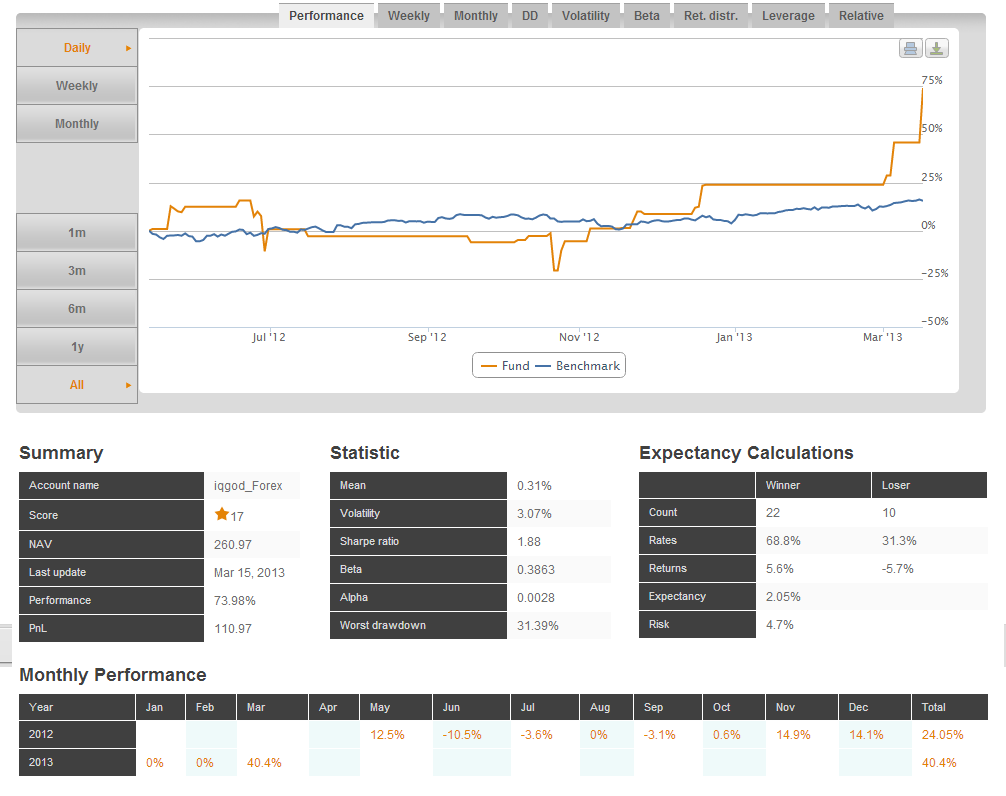Click the Loser returns -5.7%

pyautogui.click(x=897, y=569)
